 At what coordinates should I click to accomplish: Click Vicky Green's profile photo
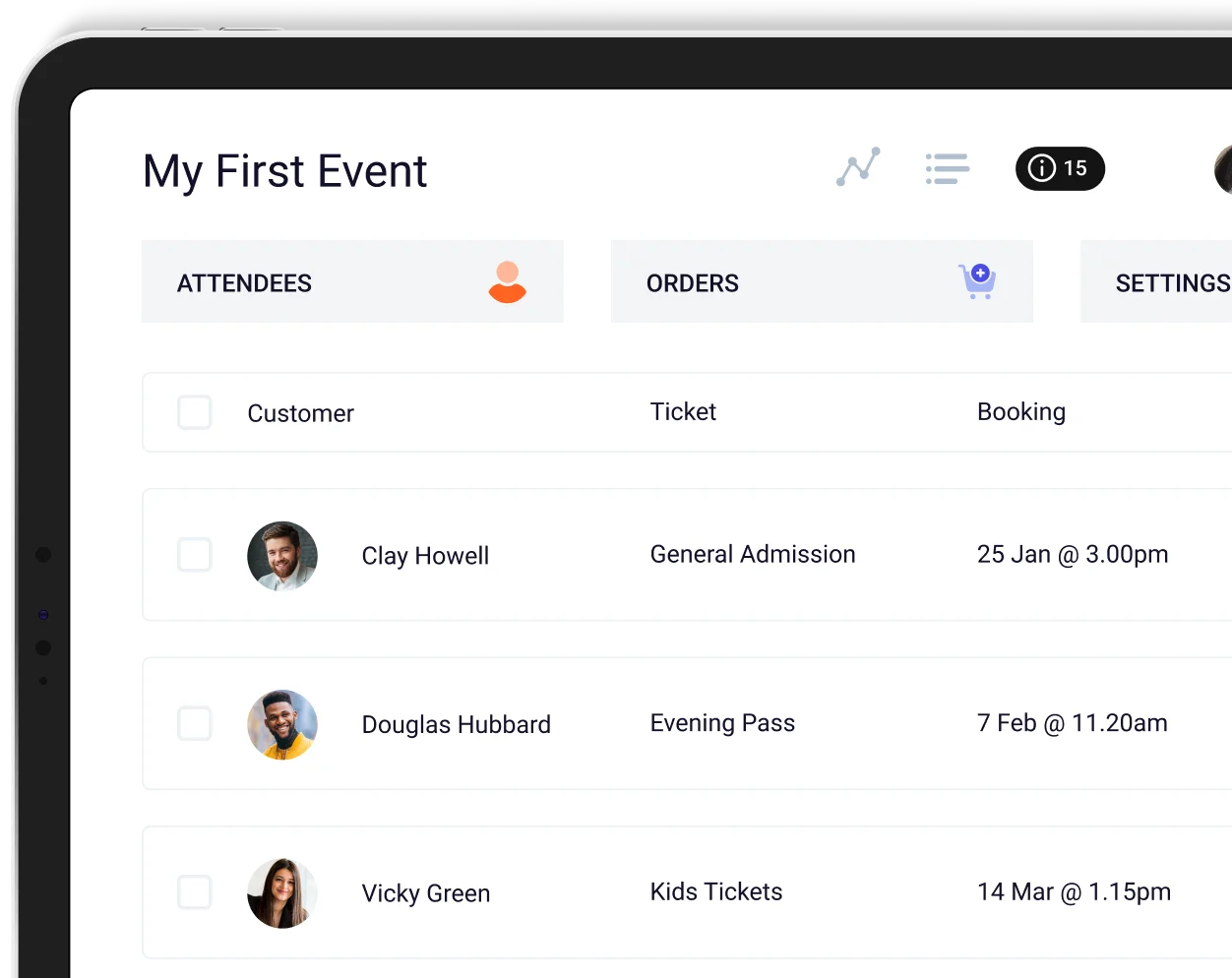[x=282, y=892]
